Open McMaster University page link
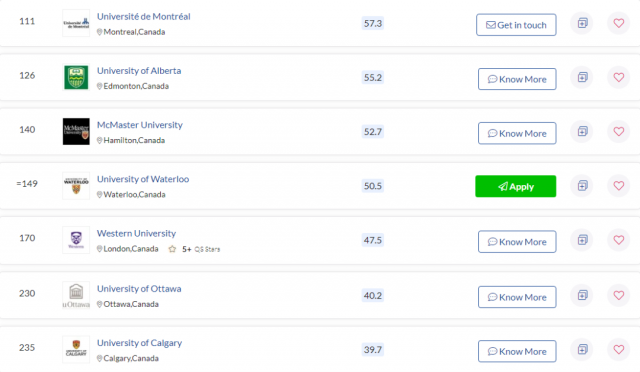The height and width of the screenshot is (372, 640). coord(140,125)
